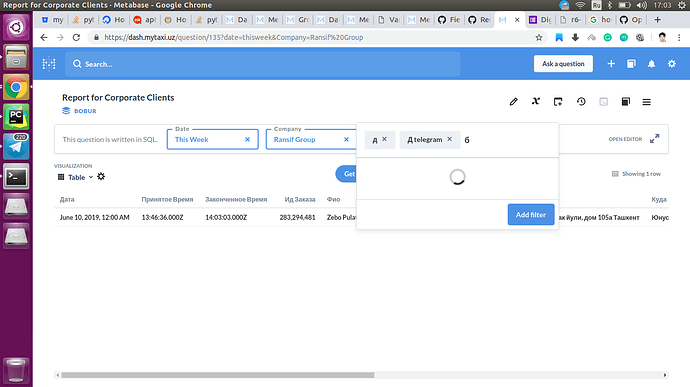Reload the page in Chrome
This screenshot has width=690, height=387.
pos(76,37)
